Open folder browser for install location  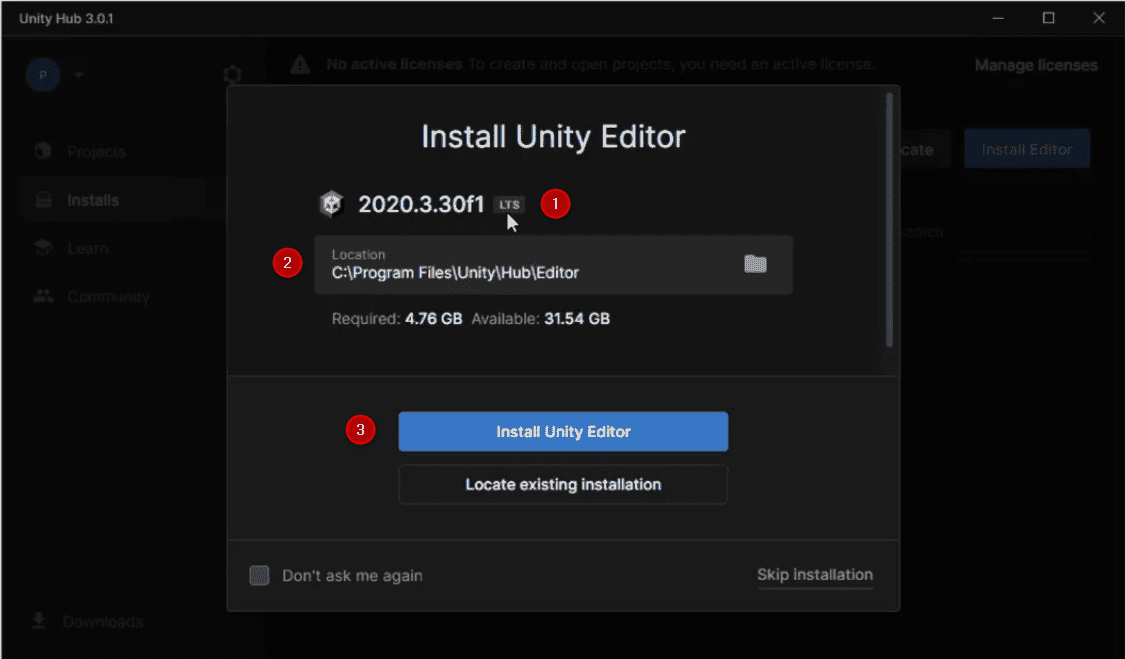(755, 264)
